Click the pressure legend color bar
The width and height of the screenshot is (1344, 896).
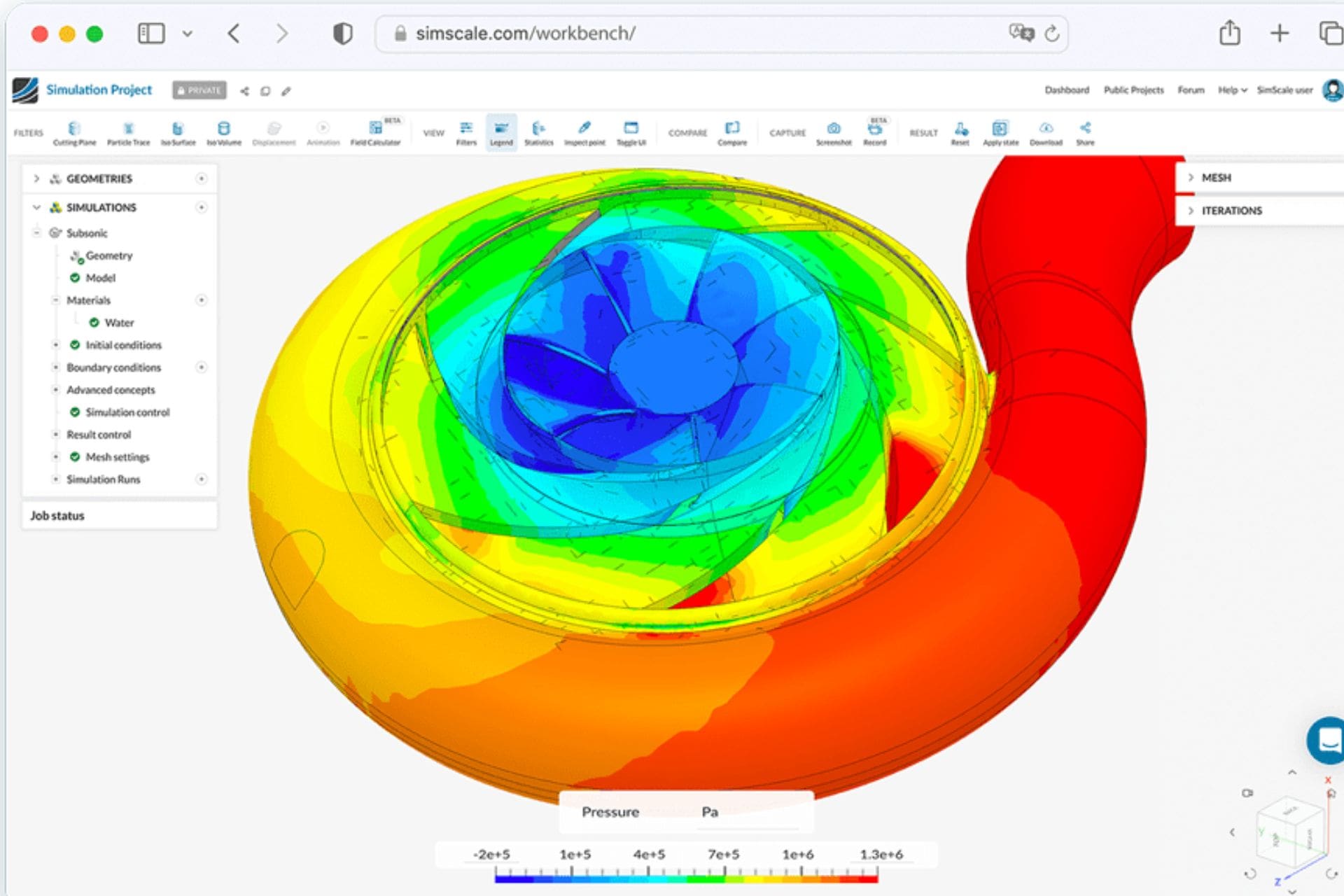click(x=685, y=878)
